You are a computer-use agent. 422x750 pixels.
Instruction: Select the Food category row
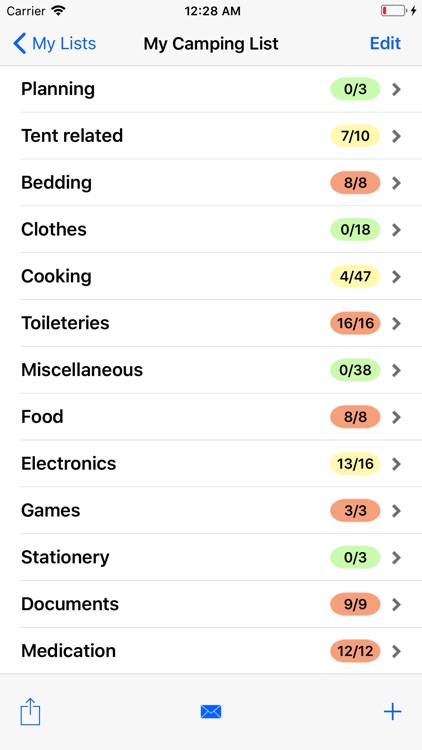[x=211, y=417]
